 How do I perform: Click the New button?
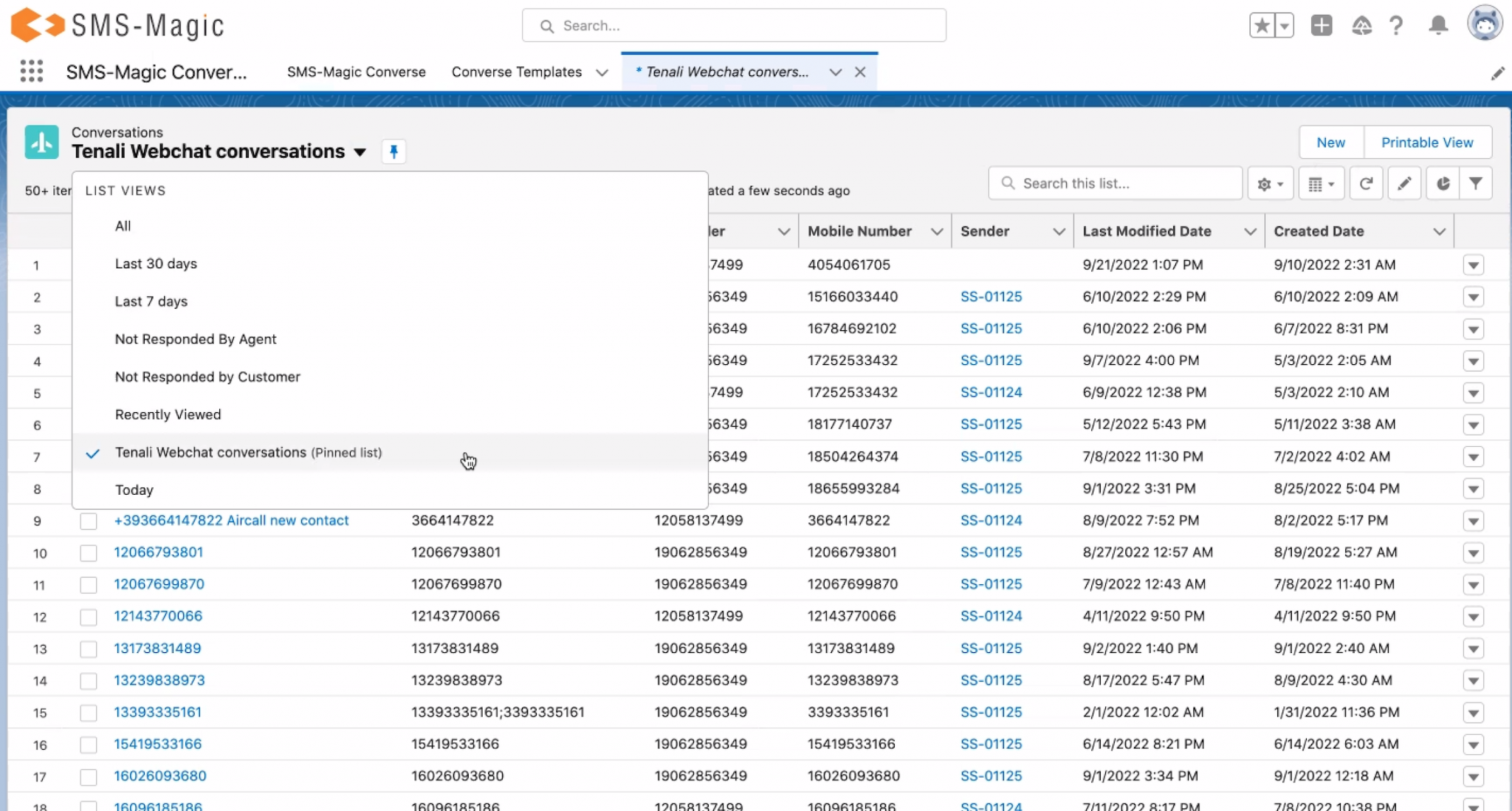1330,142
